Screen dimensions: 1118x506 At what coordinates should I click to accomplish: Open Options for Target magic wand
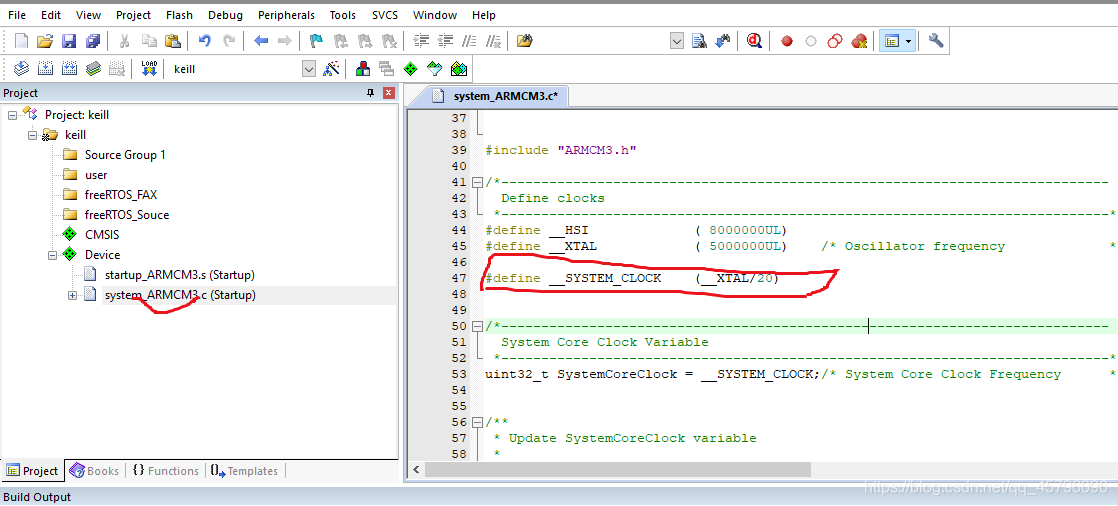click(x=332, y=68)
